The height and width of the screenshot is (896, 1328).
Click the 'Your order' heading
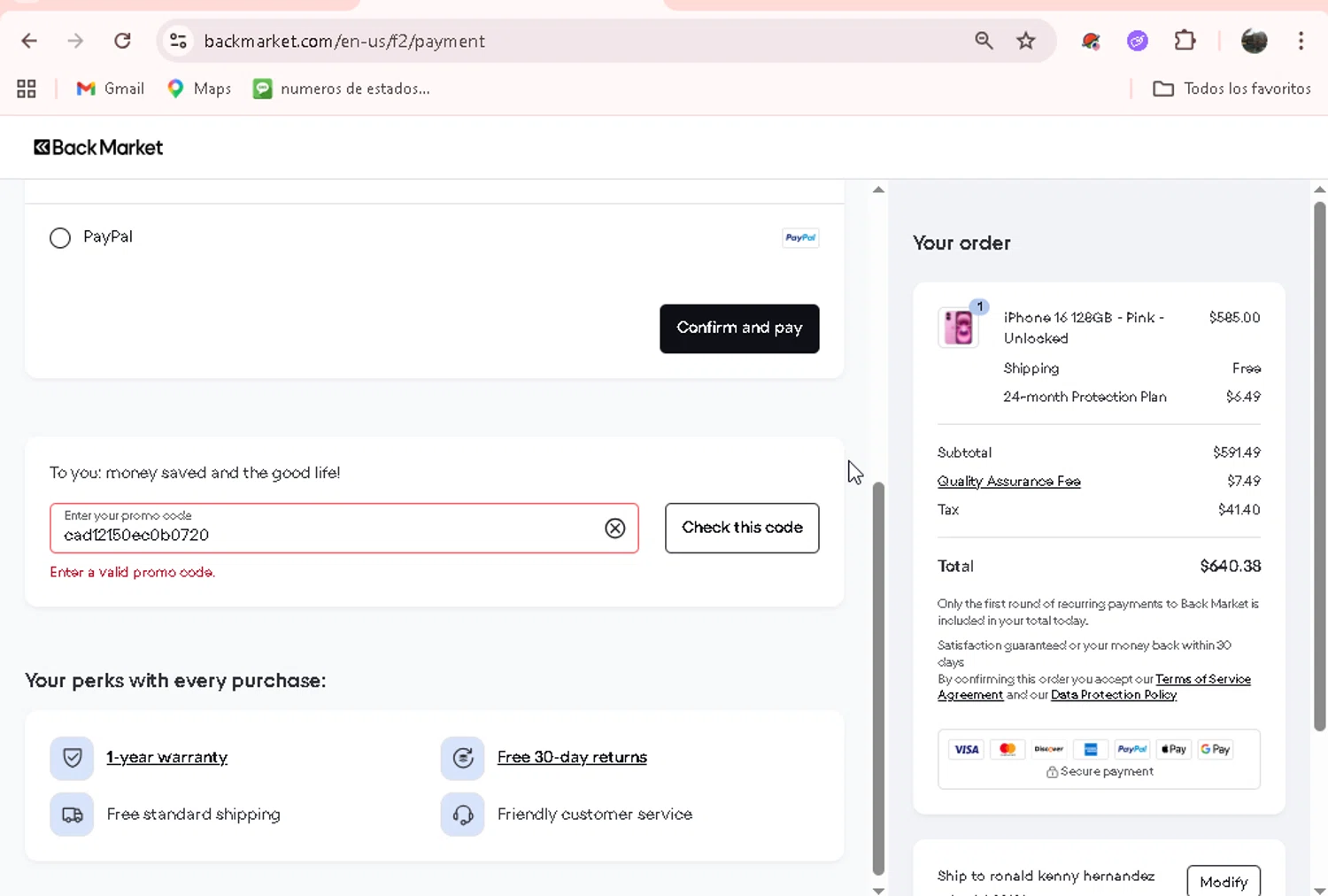[961, 243]
